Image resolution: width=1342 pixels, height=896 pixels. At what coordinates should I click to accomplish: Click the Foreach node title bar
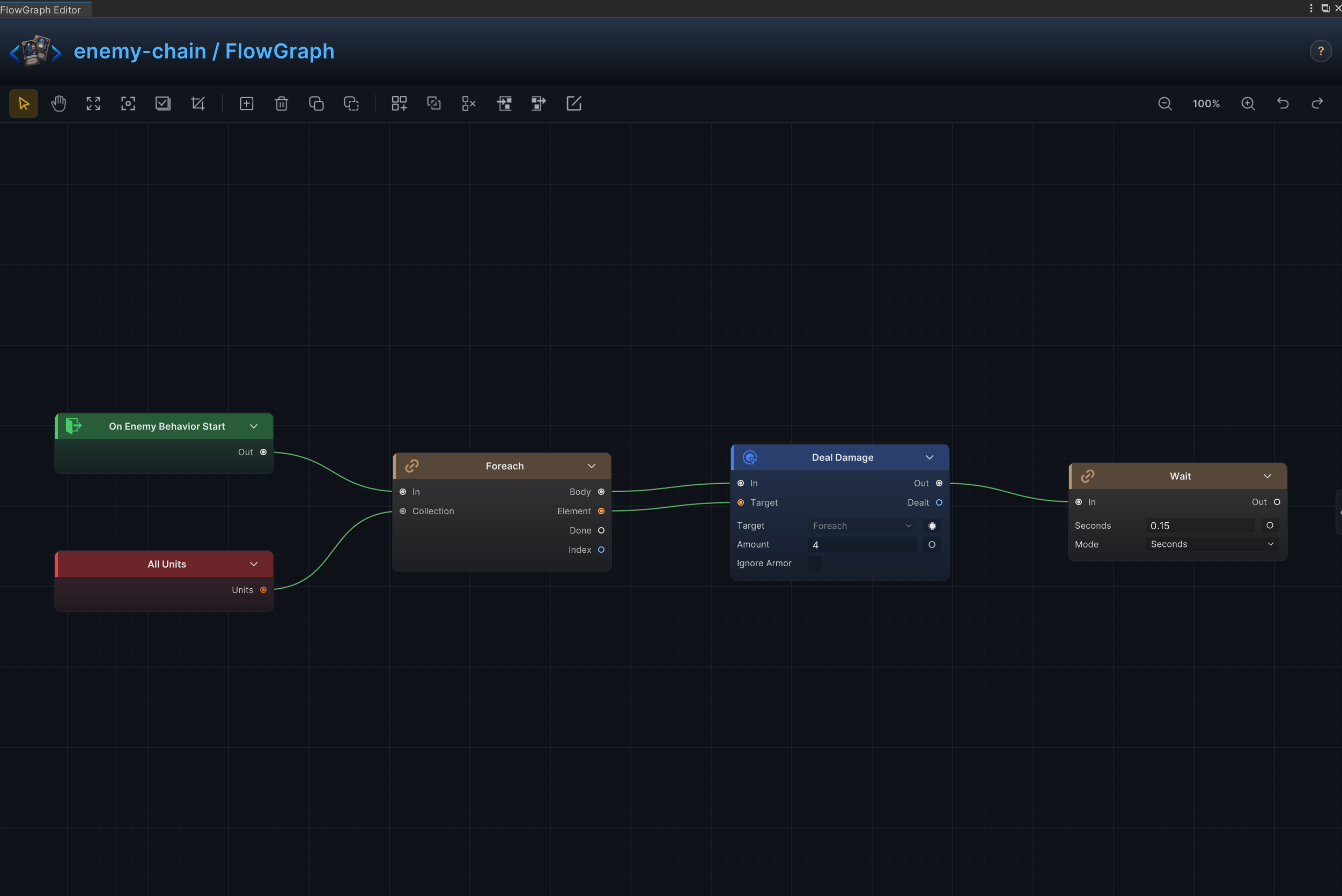point(503,466)
